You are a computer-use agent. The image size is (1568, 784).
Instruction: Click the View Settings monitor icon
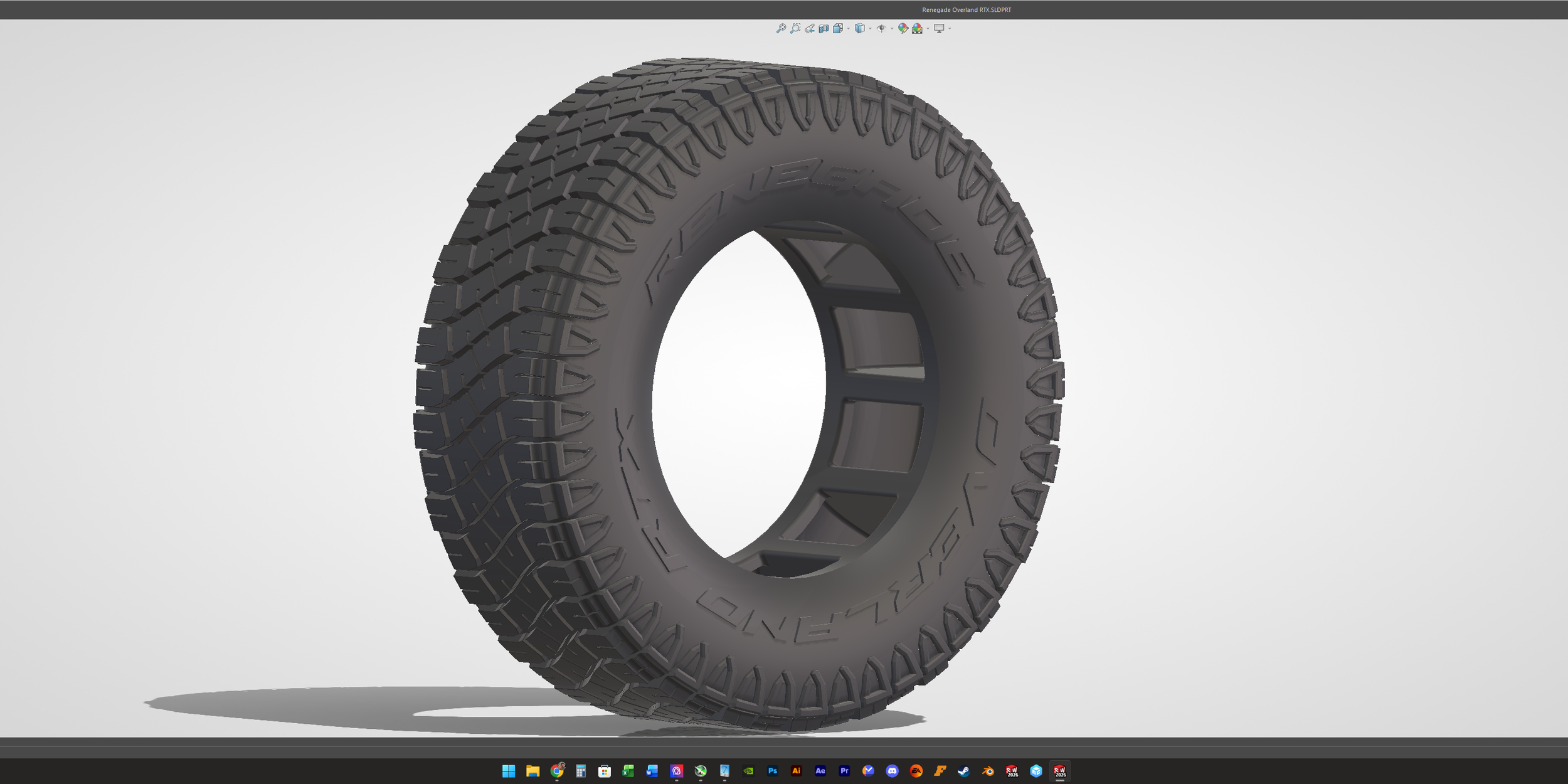[939, 28]
